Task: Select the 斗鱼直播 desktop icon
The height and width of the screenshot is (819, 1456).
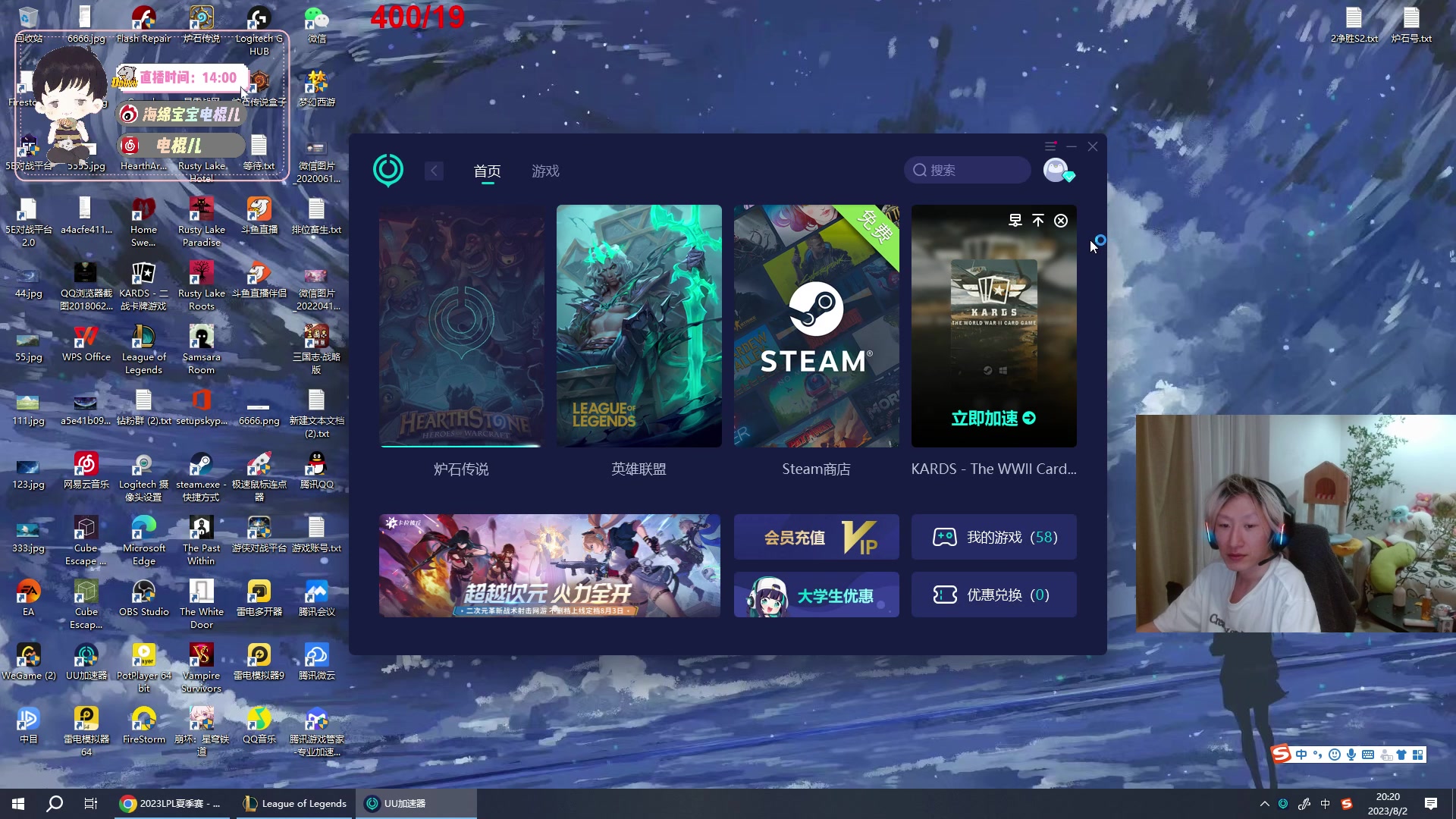Action: coord(259,215)
